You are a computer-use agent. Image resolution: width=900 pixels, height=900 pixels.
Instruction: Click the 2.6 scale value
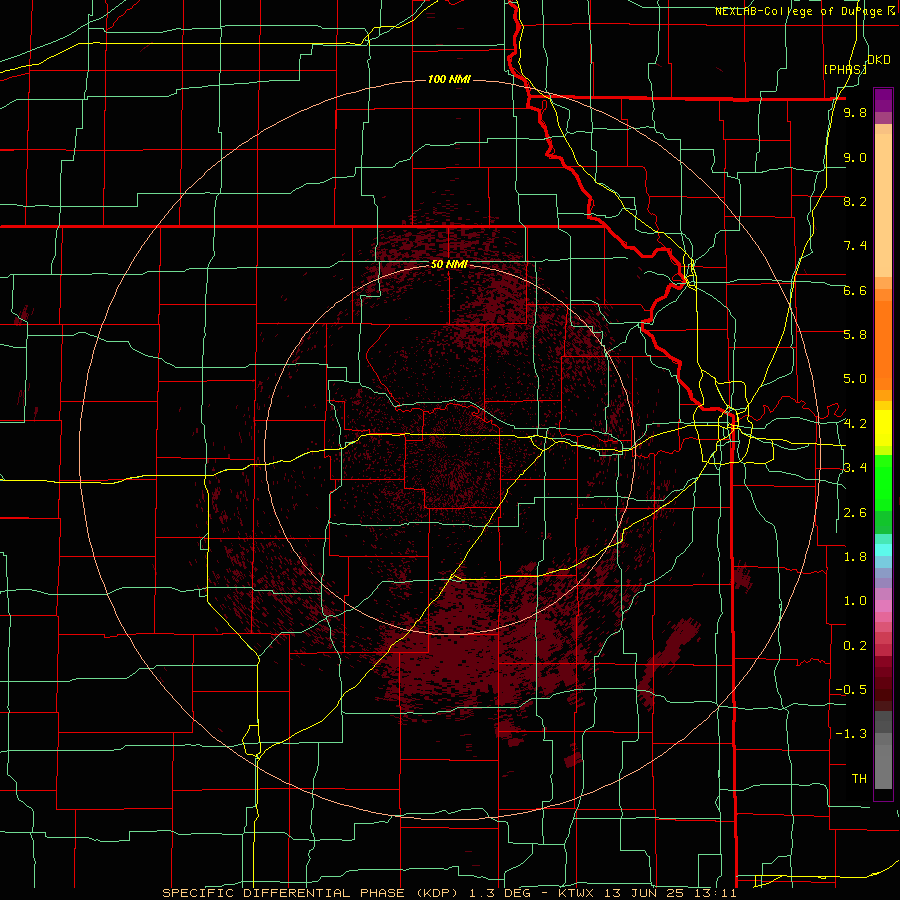point(855,513)
